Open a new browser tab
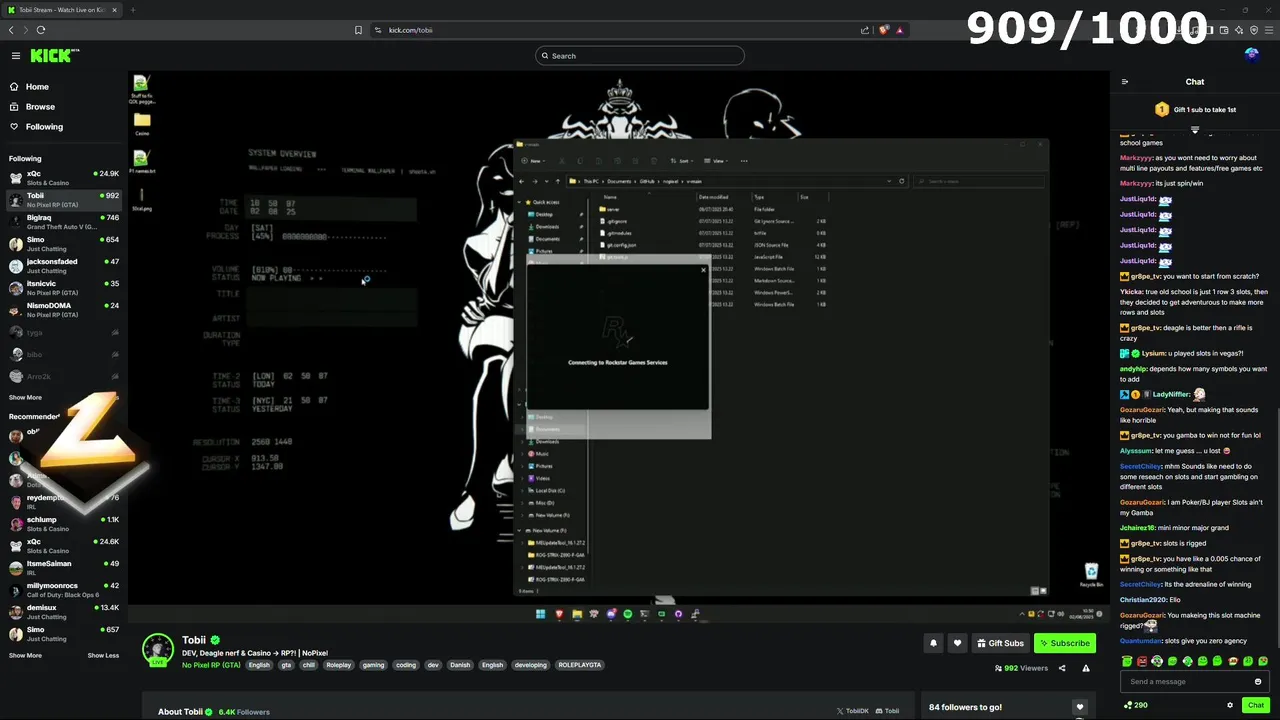 132,10
